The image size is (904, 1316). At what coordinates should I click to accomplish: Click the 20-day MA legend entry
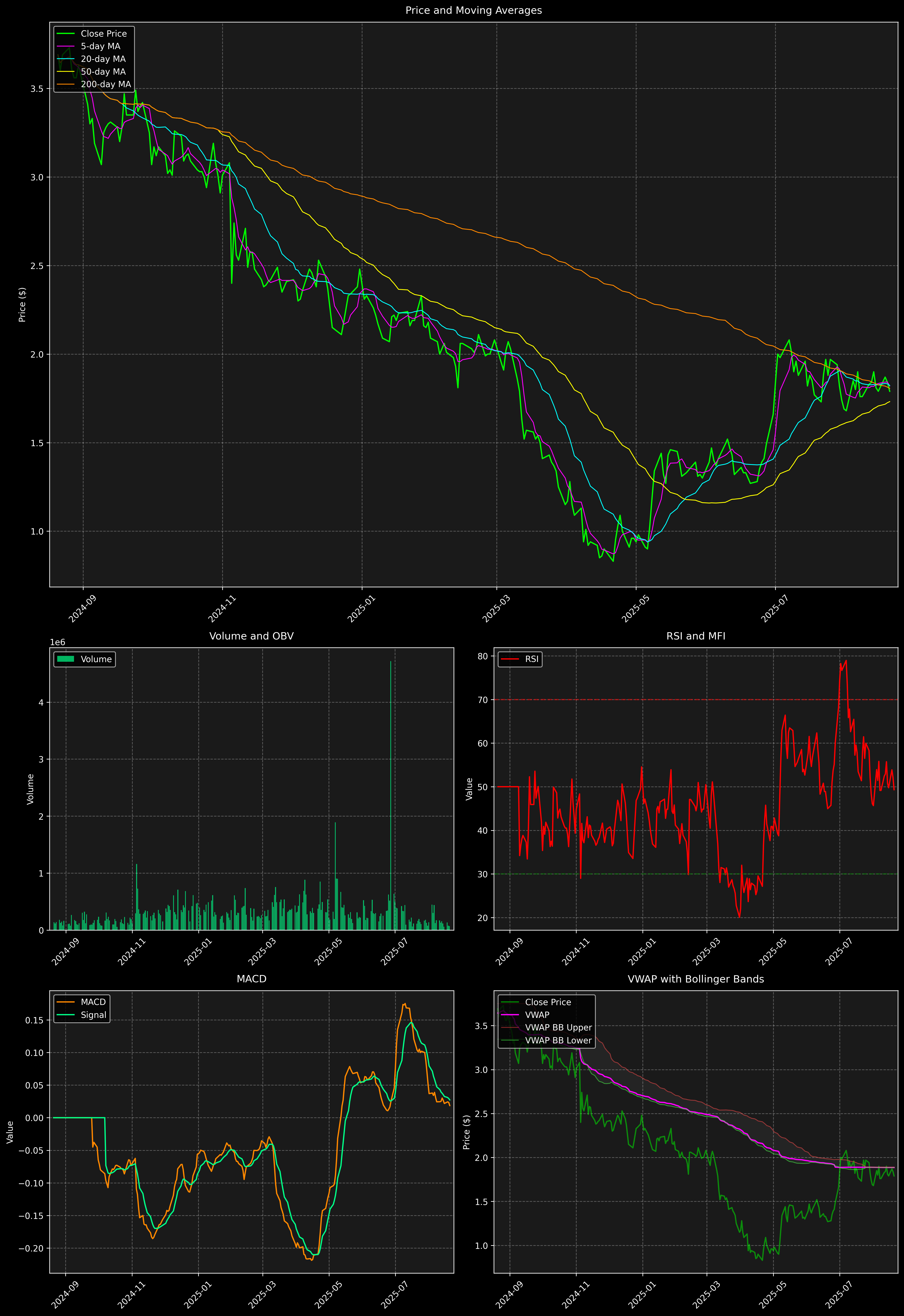(x=103, y=59)
